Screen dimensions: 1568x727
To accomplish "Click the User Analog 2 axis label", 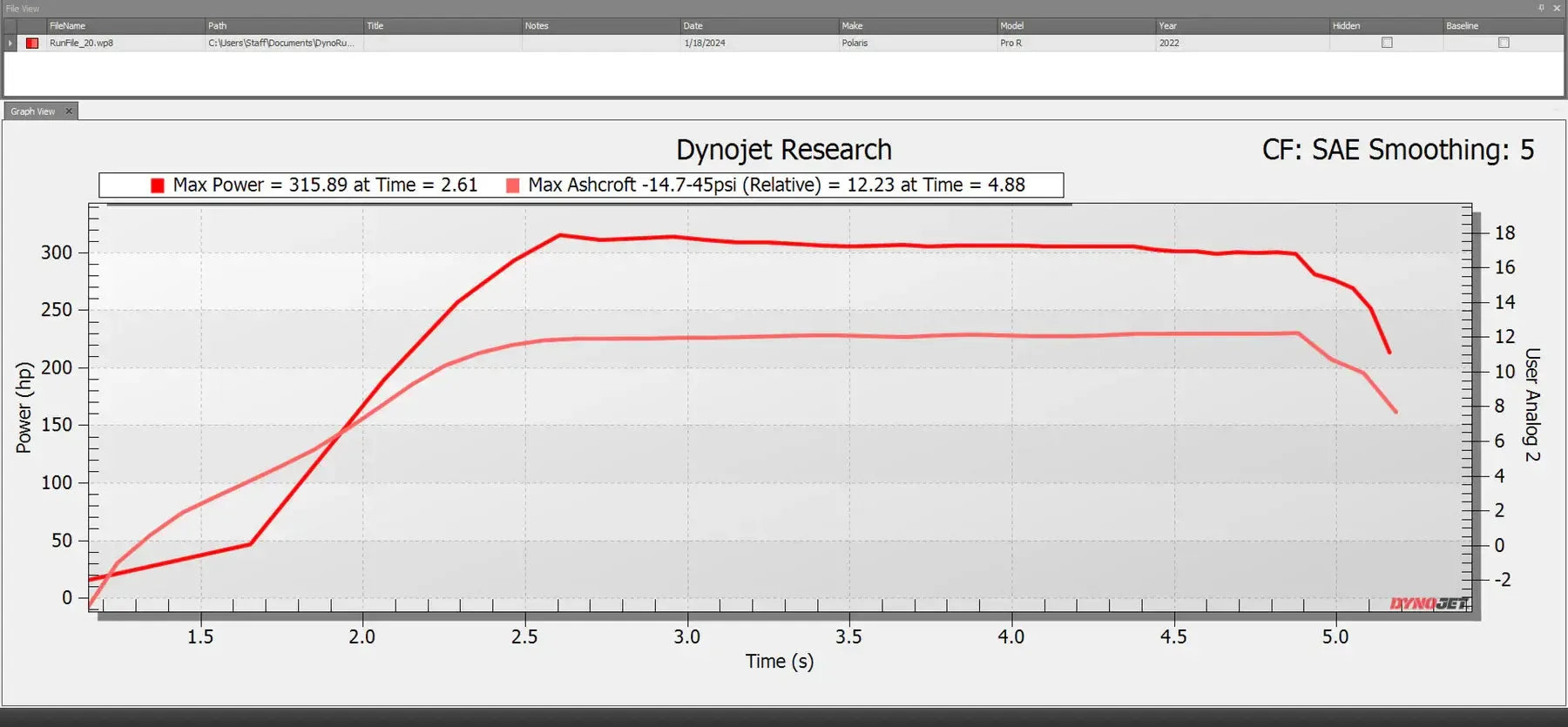I will [x=1532, y=405].
